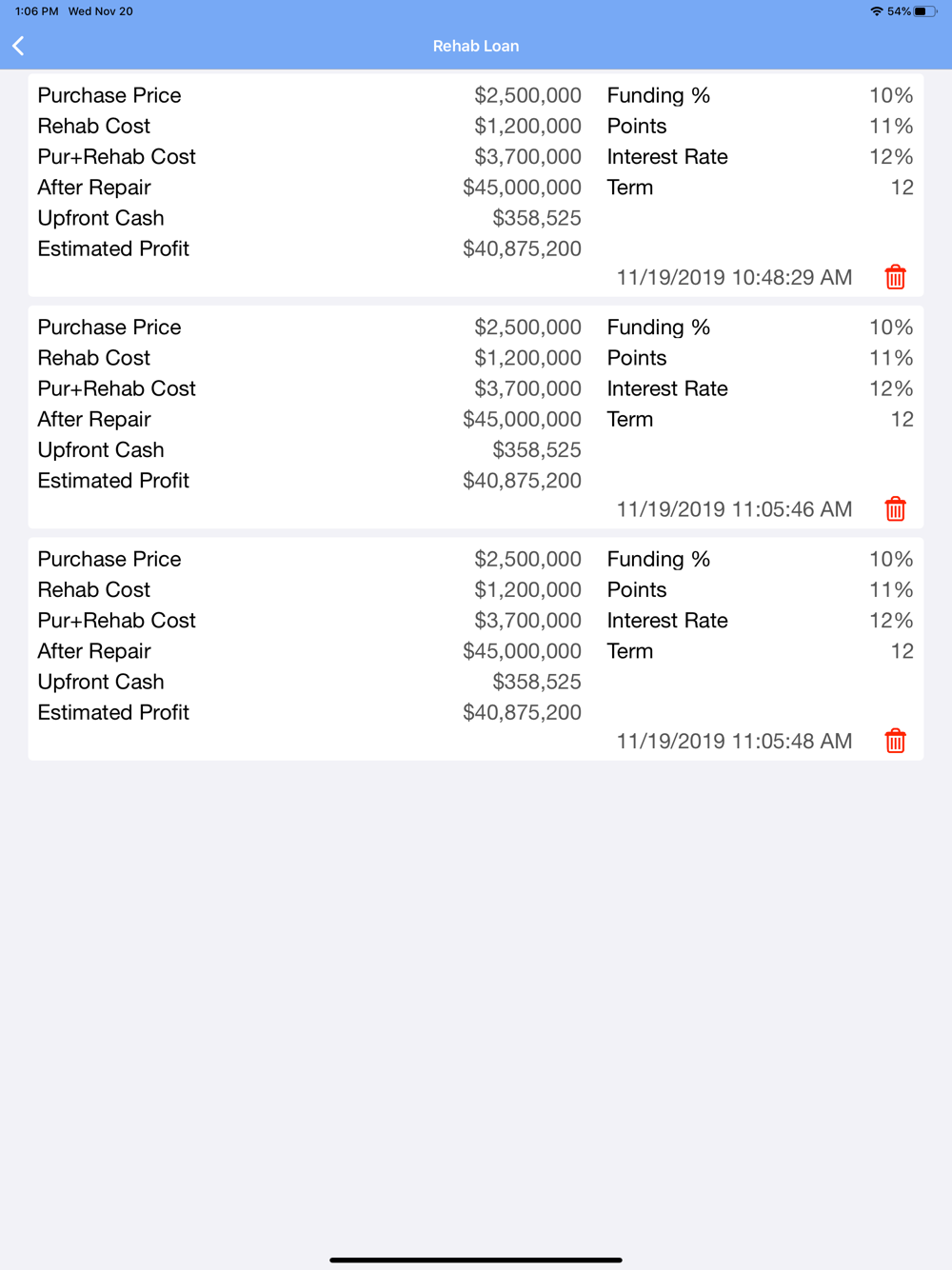Tap first entry's Points 11% value
The image size is (952, 1270).
pyautogui.click(x=891, y=126)
